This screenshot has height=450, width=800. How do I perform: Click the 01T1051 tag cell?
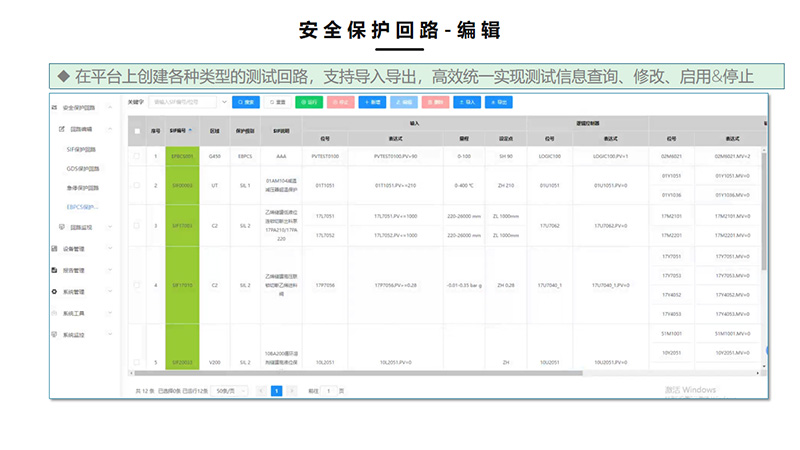(x=325, y=185)
